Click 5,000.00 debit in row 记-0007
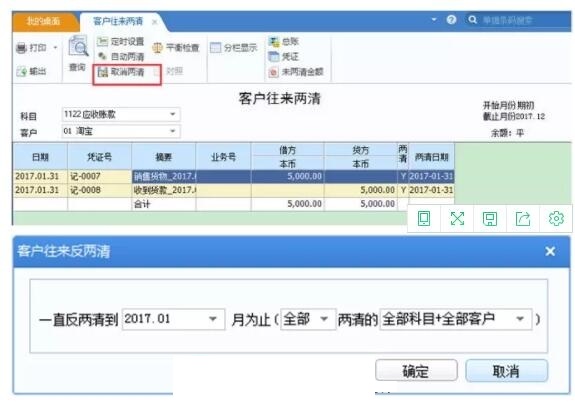 [x=288, y=176]
